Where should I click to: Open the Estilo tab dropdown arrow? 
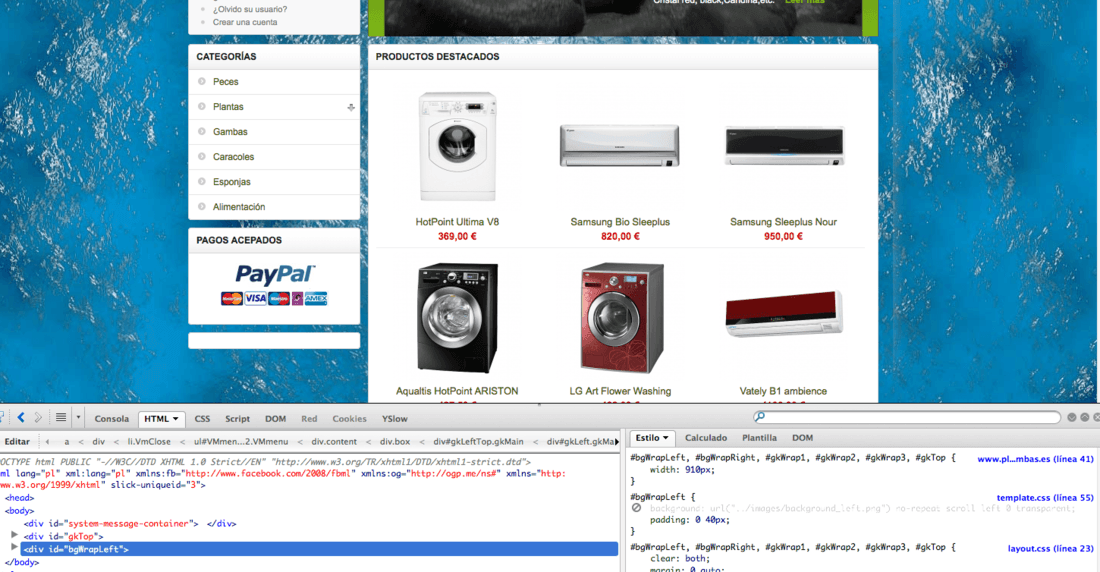[666, 438]
